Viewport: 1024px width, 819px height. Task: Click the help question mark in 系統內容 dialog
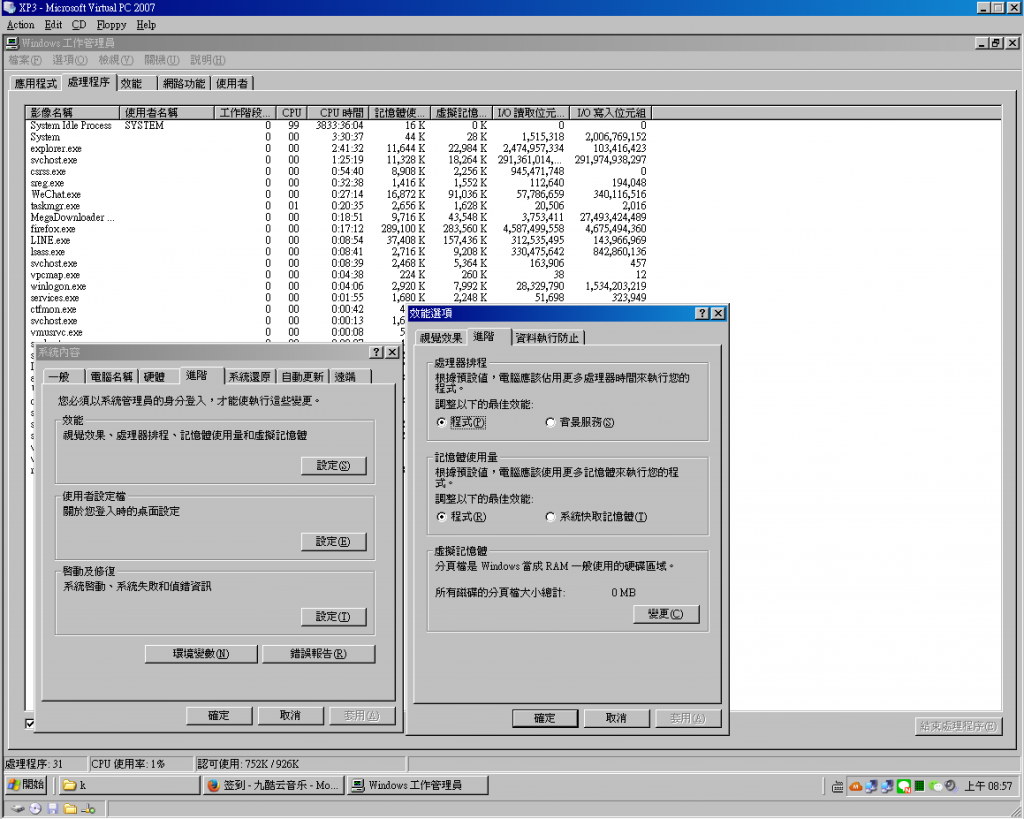376,352
